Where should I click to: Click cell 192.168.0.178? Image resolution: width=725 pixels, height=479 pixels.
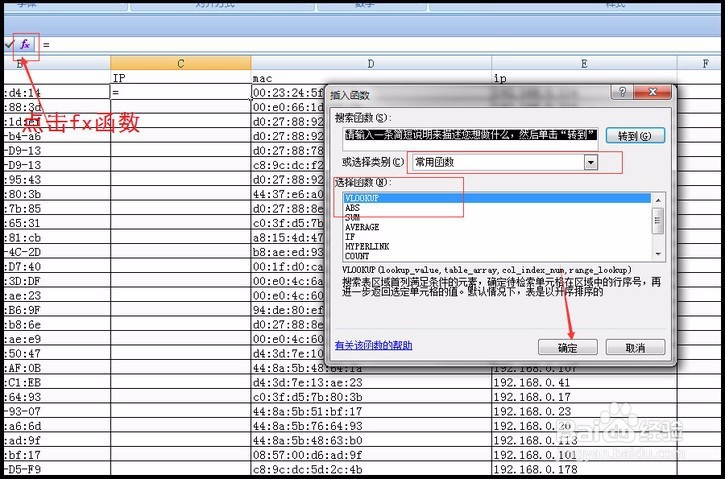point(584,469)
